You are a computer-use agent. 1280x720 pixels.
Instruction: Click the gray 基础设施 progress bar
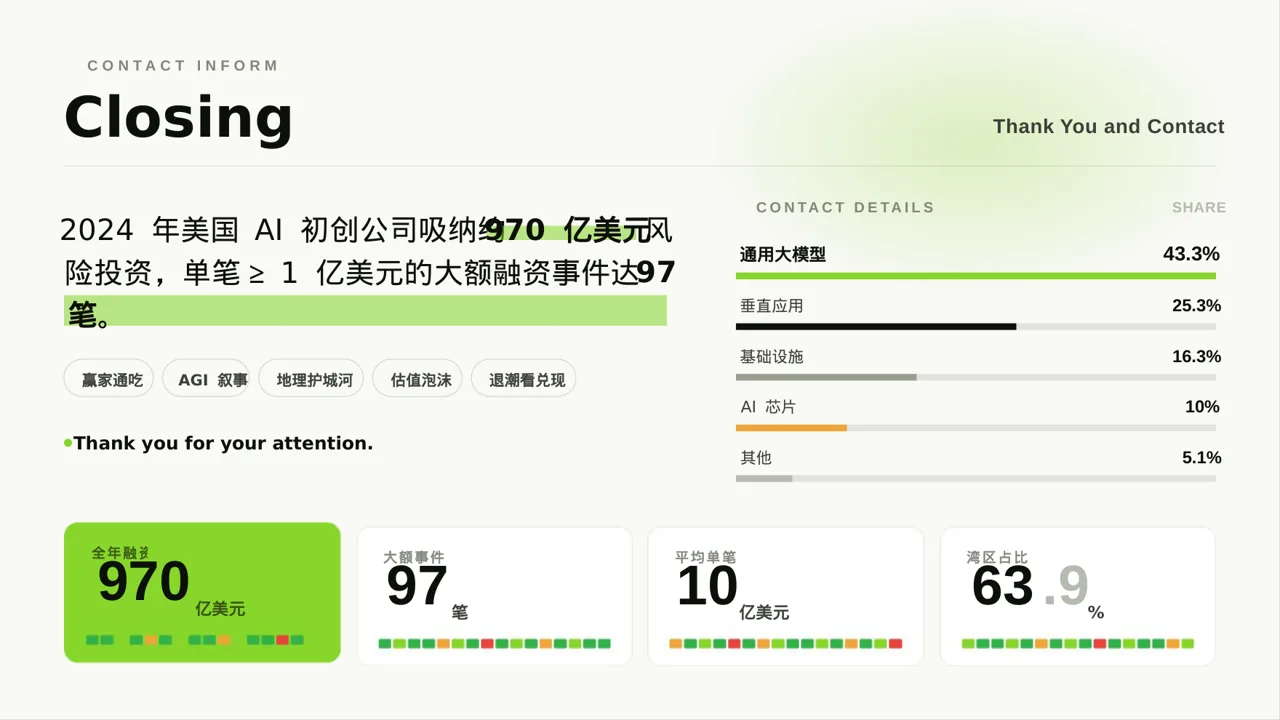(x=826, y=377)
